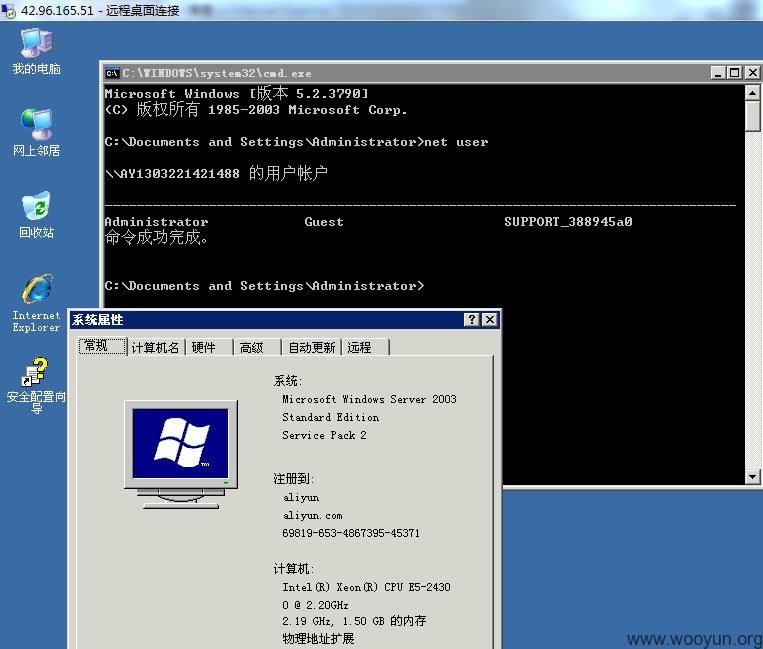Click the 'Intel(R) Xeon(R) CPU E5-2430' text
Viewport: 763px width, 649px height.
point(366,587)
